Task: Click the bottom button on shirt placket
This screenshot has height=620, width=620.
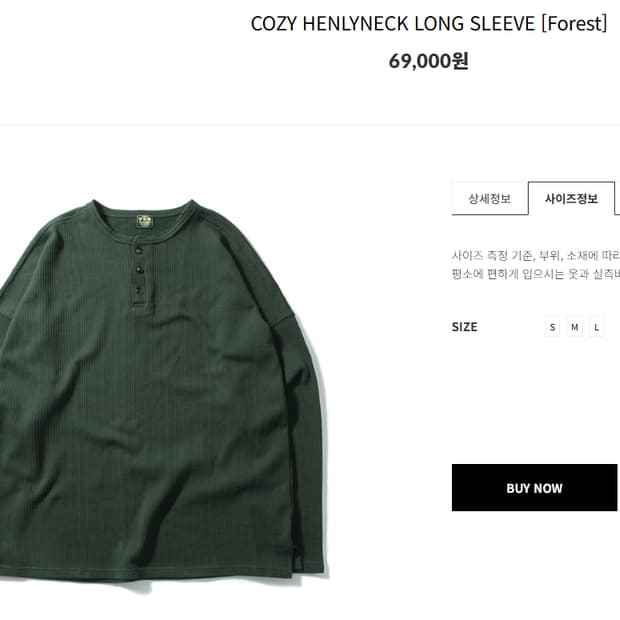Action: tap(139, 290)
